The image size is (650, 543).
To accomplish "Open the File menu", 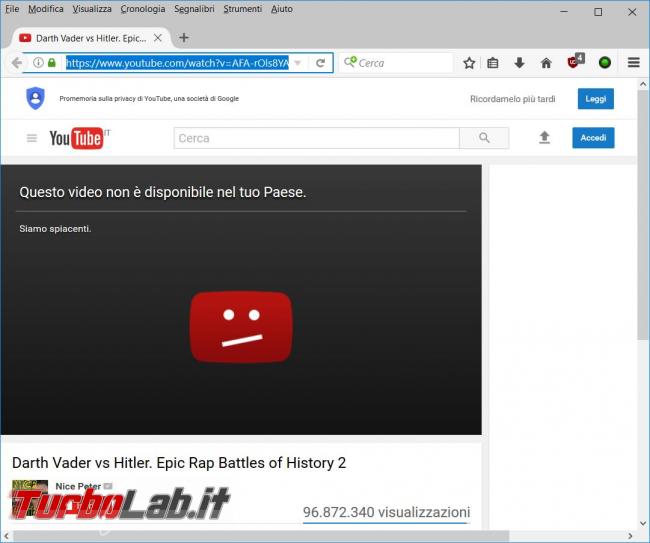I will tap(12, 9).
